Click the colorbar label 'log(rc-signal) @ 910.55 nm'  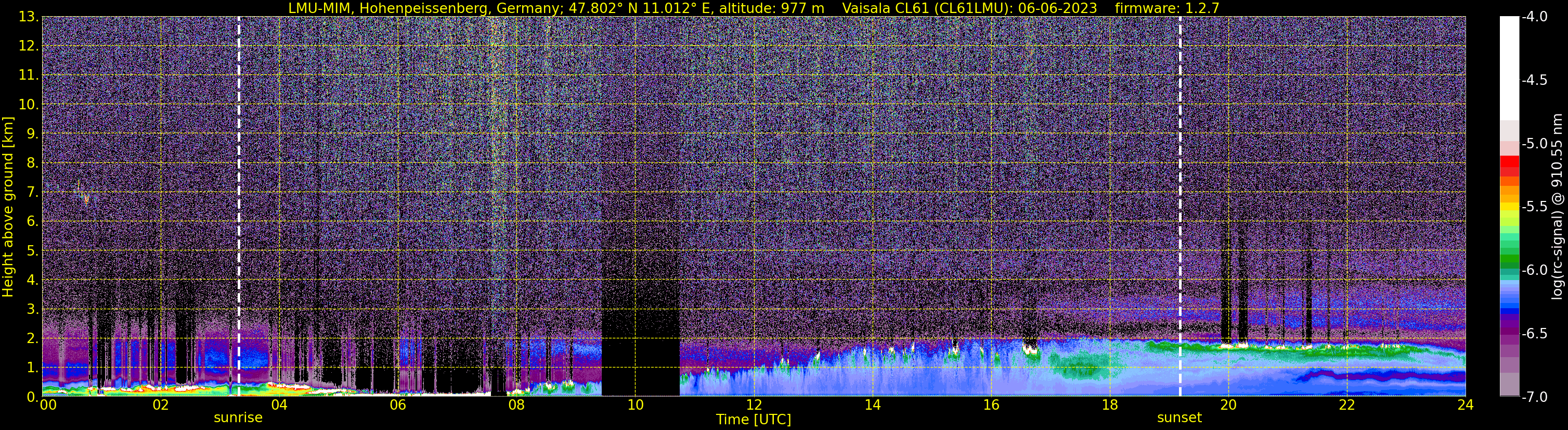pyautogui.click(x=1559, y=207)
